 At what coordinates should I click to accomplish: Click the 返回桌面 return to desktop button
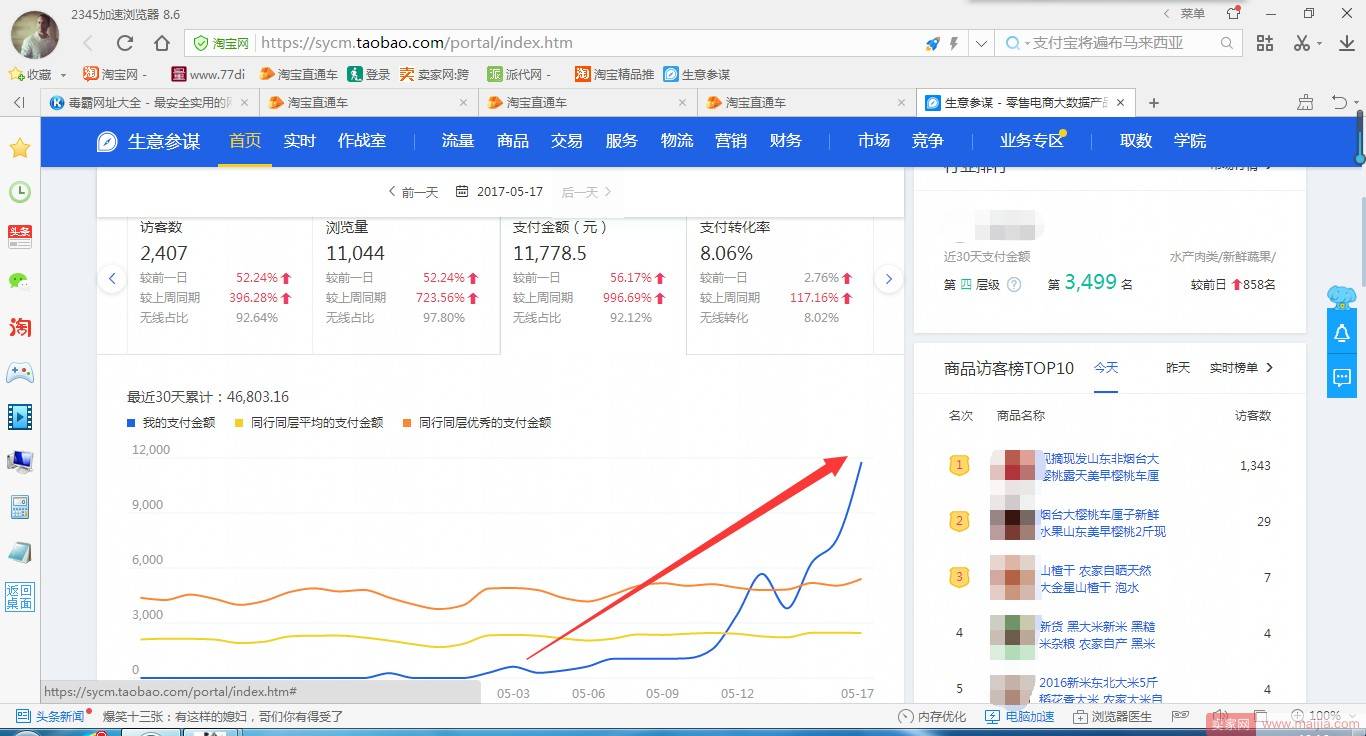coord(20,596)
